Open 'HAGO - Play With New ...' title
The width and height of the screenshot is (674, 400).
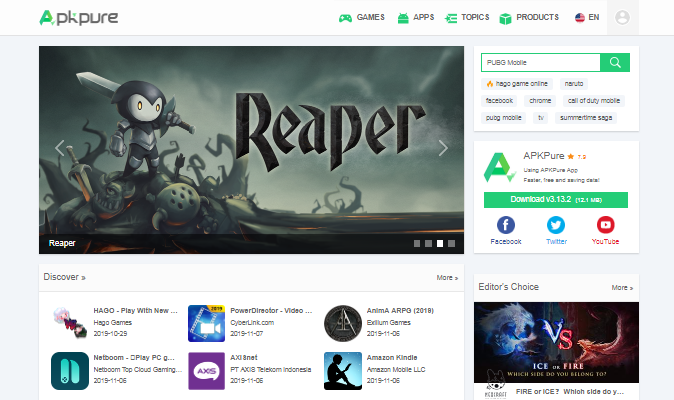coord(135,311)
